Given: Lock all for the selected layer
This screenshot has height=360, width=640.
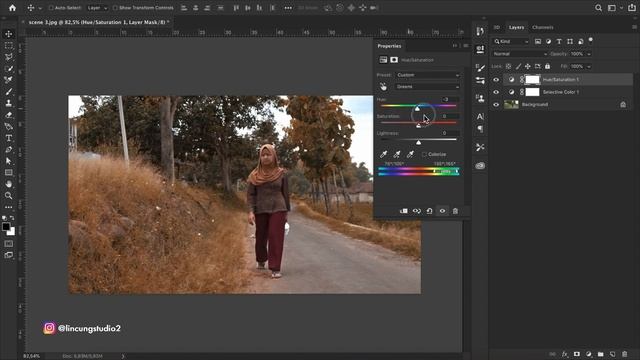Looking at the screenshot, I should (x=547, y=66).
